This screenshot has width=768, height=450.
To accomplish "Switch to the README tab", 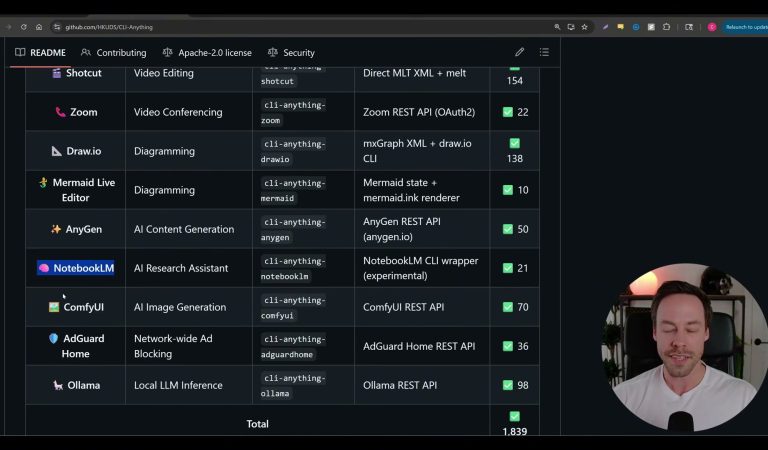I will (41, 52).
